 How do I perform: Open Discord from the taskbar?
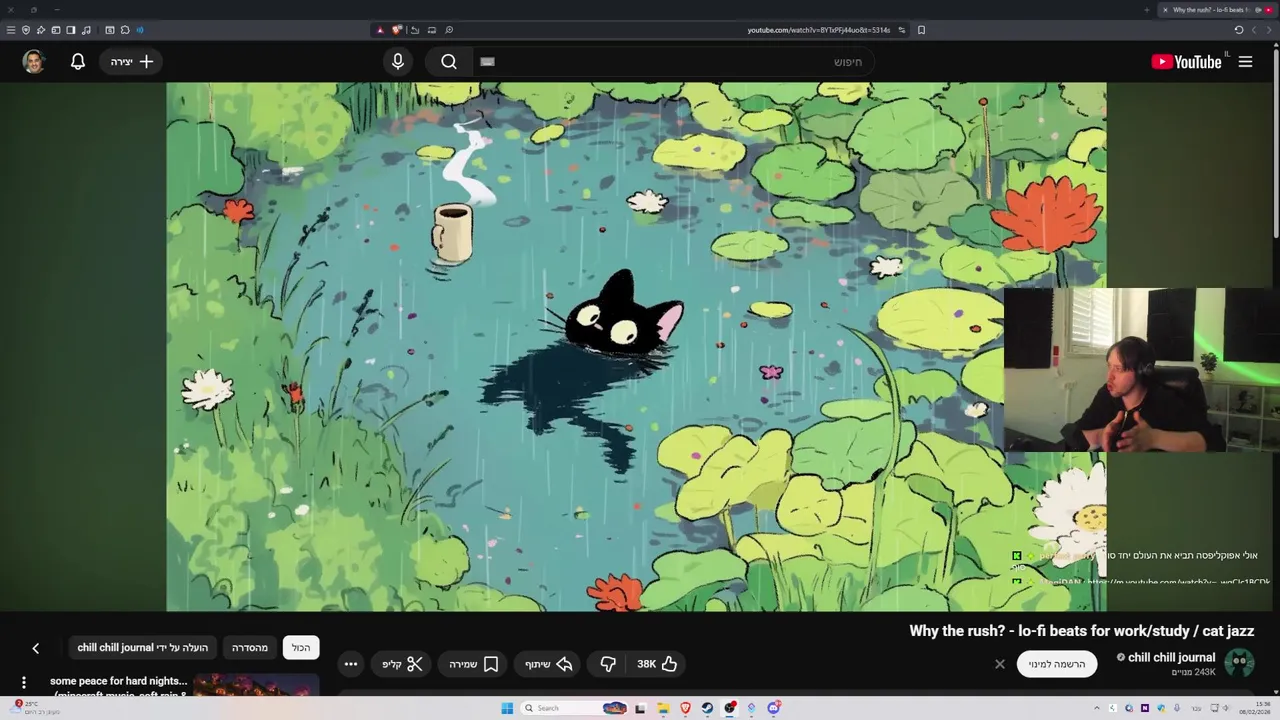click(773, 708)
